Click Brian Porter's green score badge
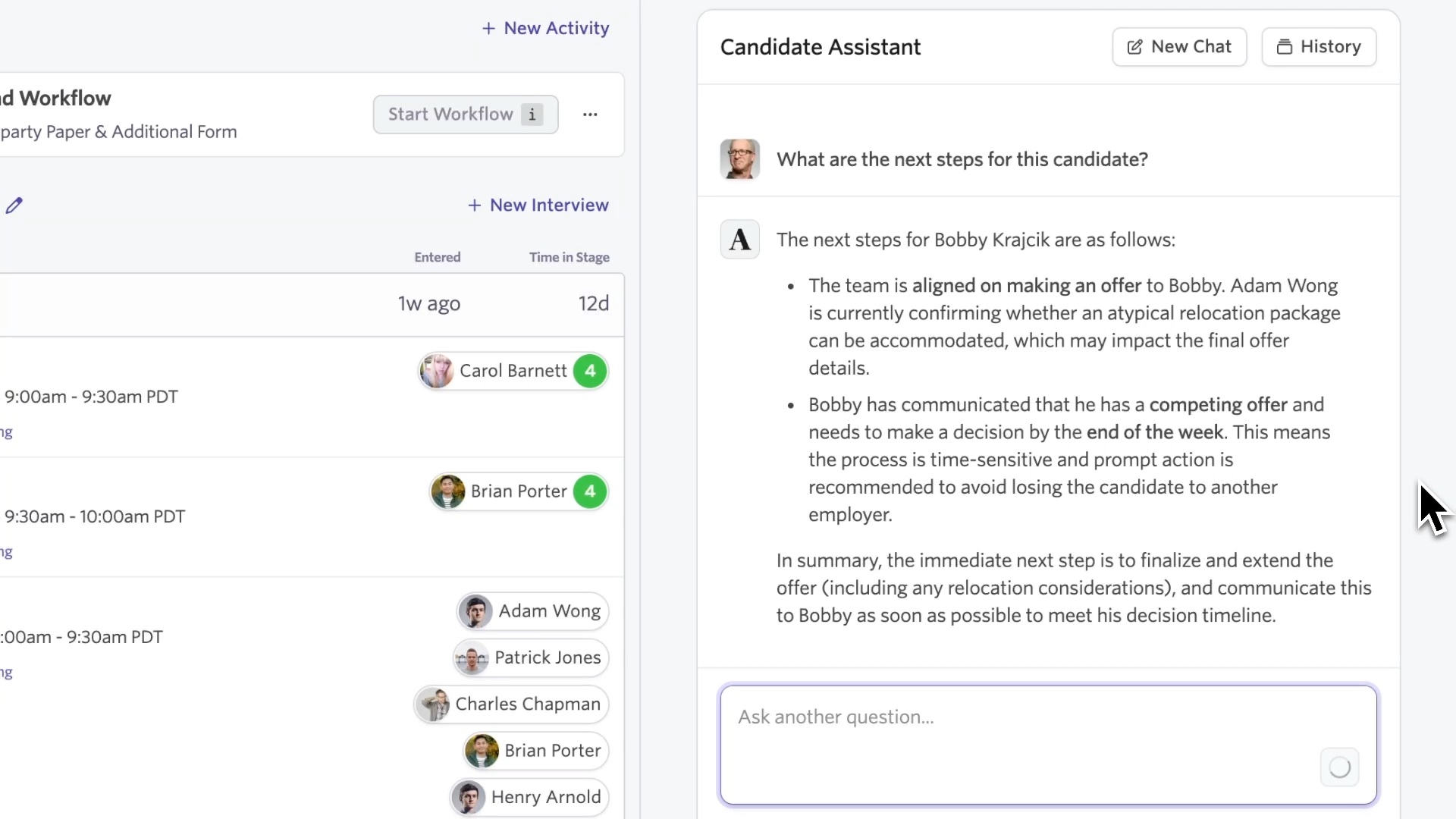The image size is (1456, 819). pyautogui.click(x=590, y=491)
